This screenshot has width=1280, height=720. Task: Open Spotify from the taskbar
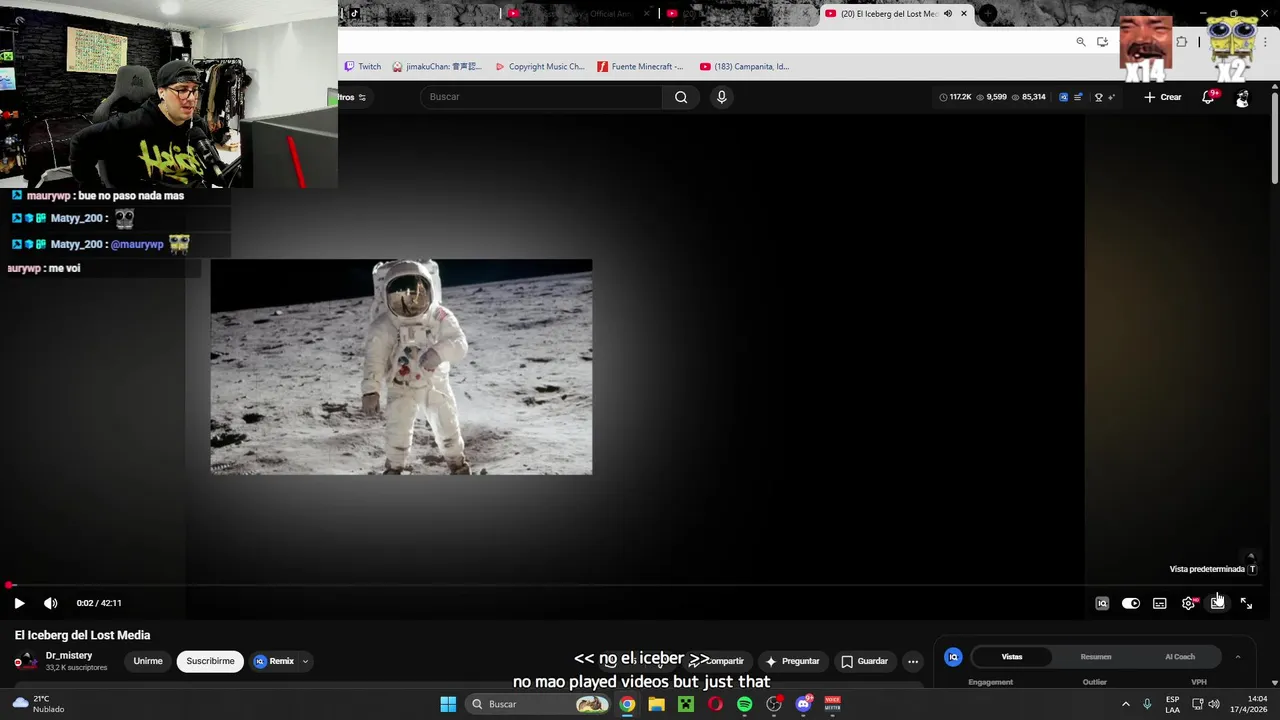coord(744,704)
